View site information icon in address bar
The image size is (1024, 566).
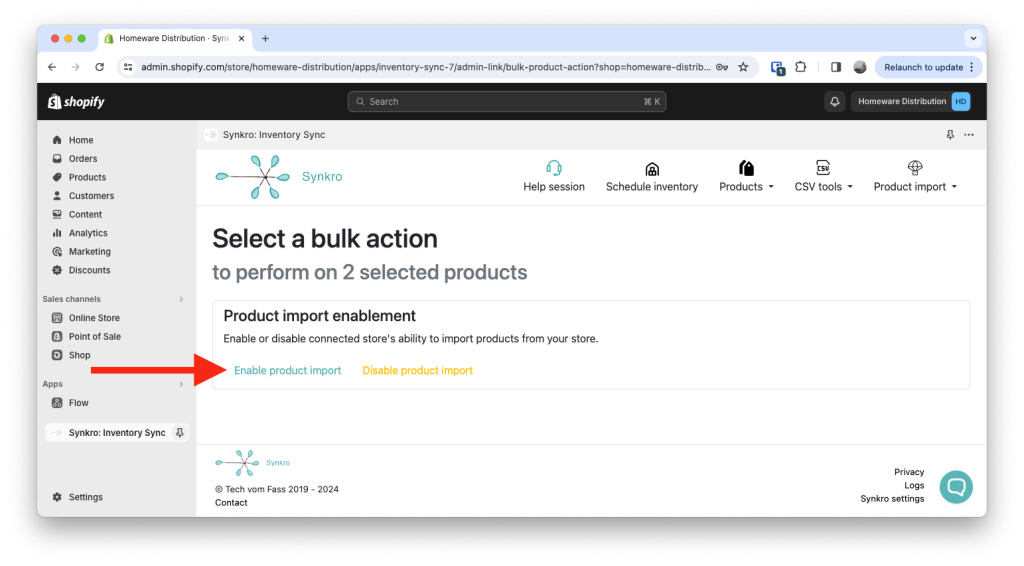point(128,67)
